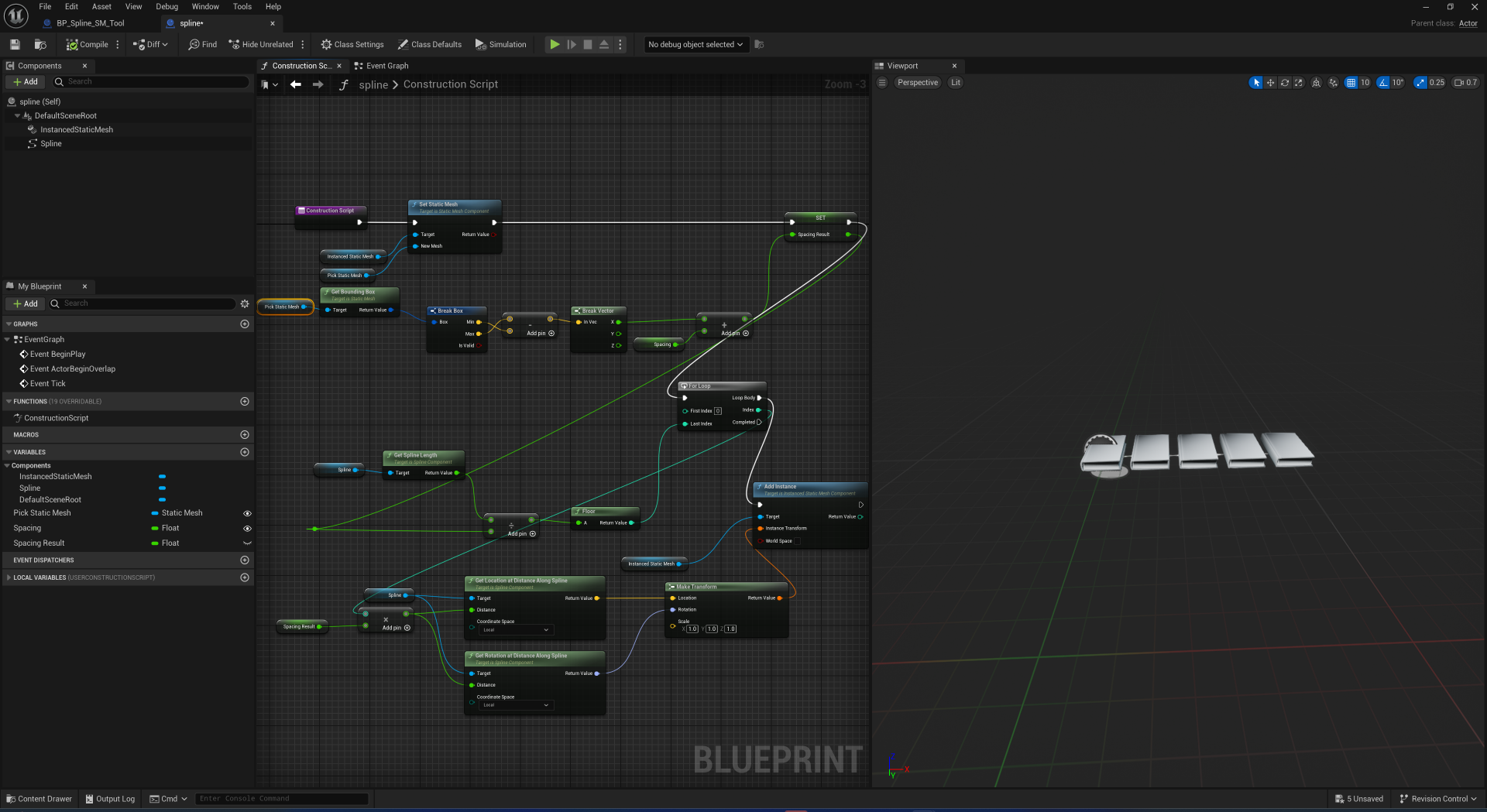Click the Save icon in the toolbar
Screen dimensions: 1487x812
pos(15,45)
